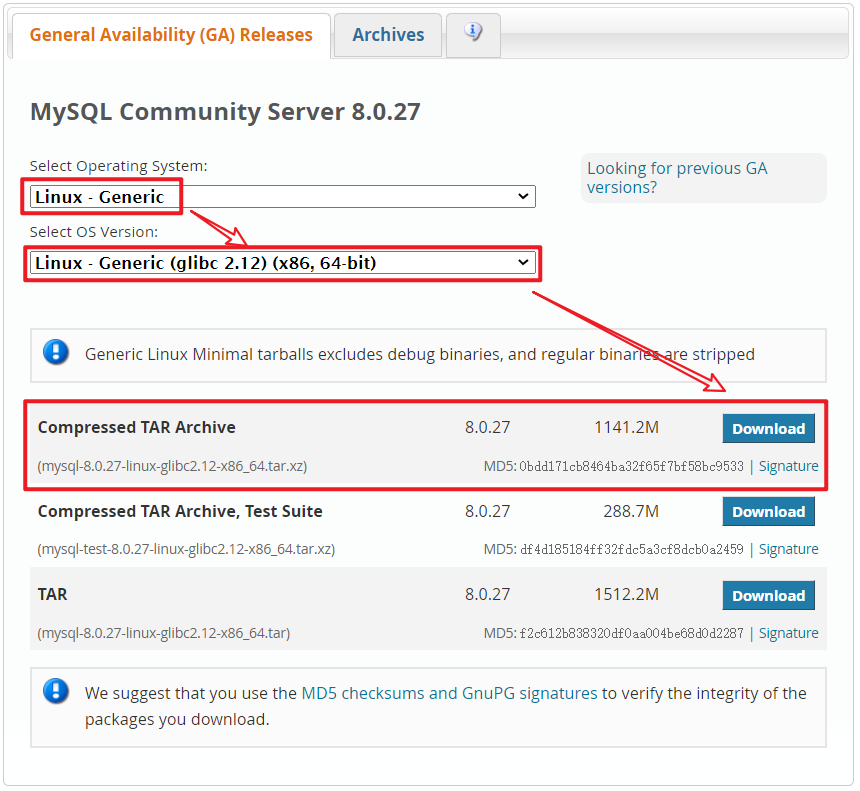
Task: Open the Select OS Version dropdown
Action: click(x=282, y=263)
